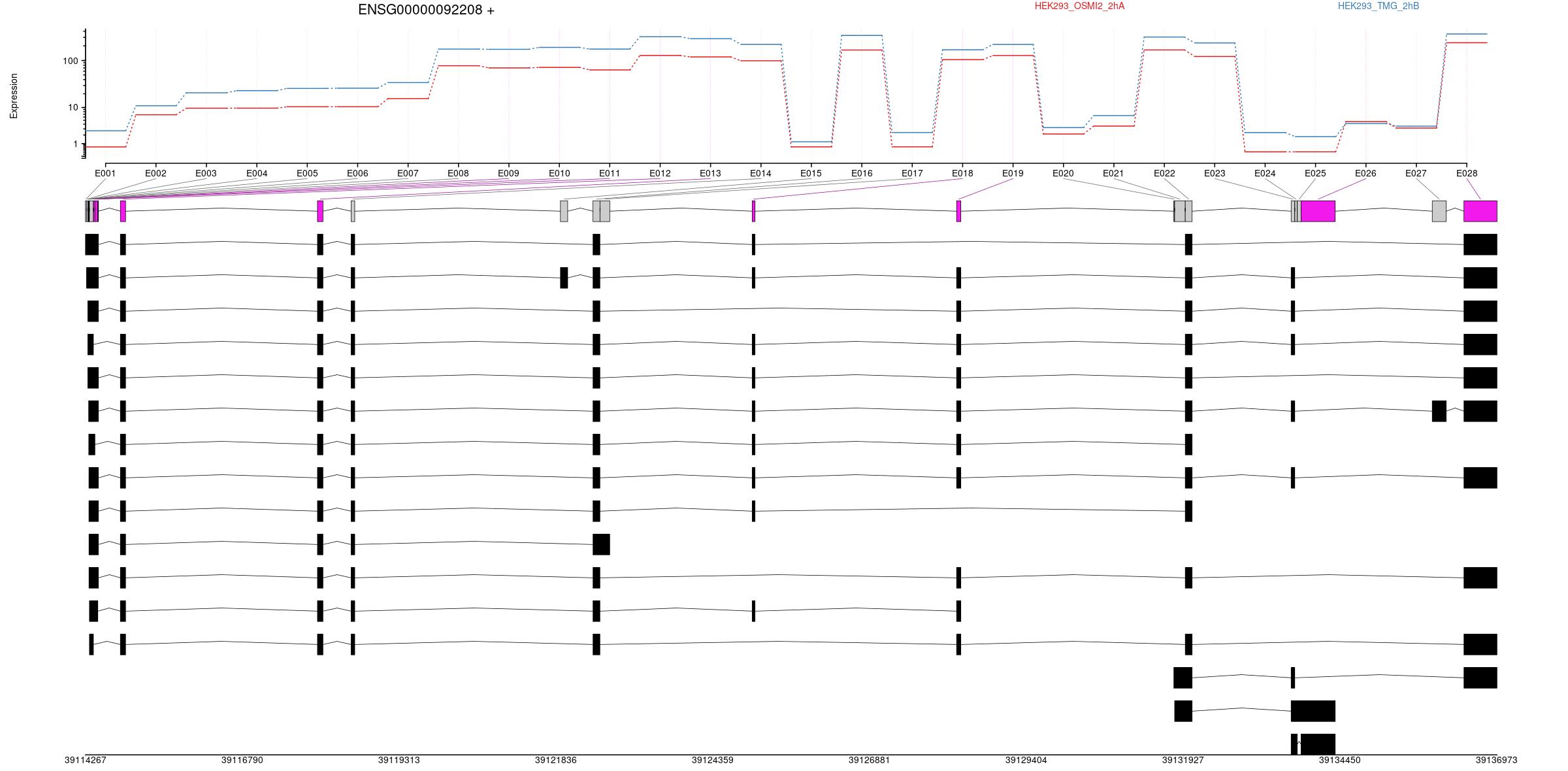Click exon label E015
Viewport: 1568px width, 771px height.
811,173
